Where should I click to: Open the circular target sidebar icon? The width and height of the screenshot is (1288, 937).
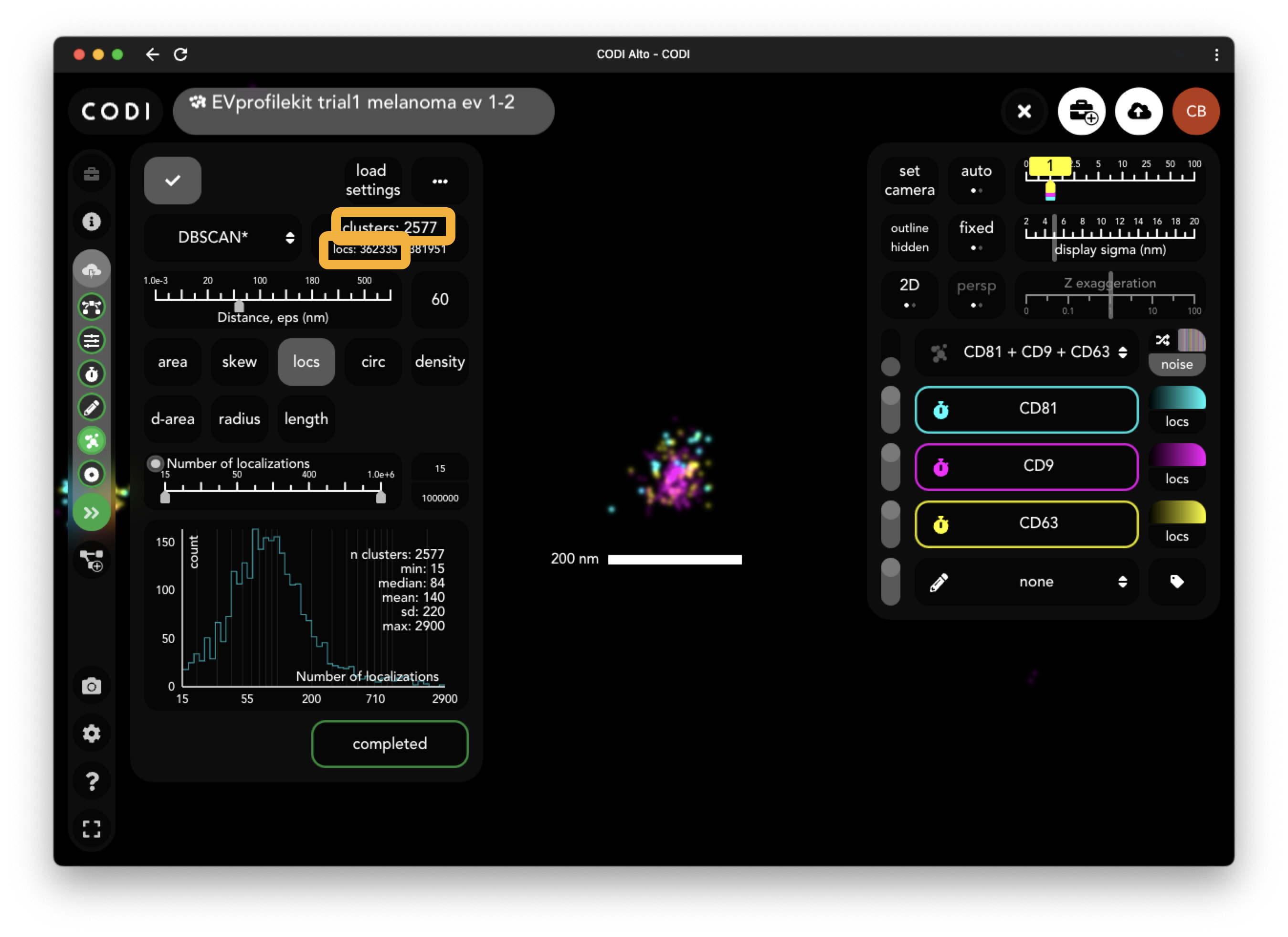[92, 474]
